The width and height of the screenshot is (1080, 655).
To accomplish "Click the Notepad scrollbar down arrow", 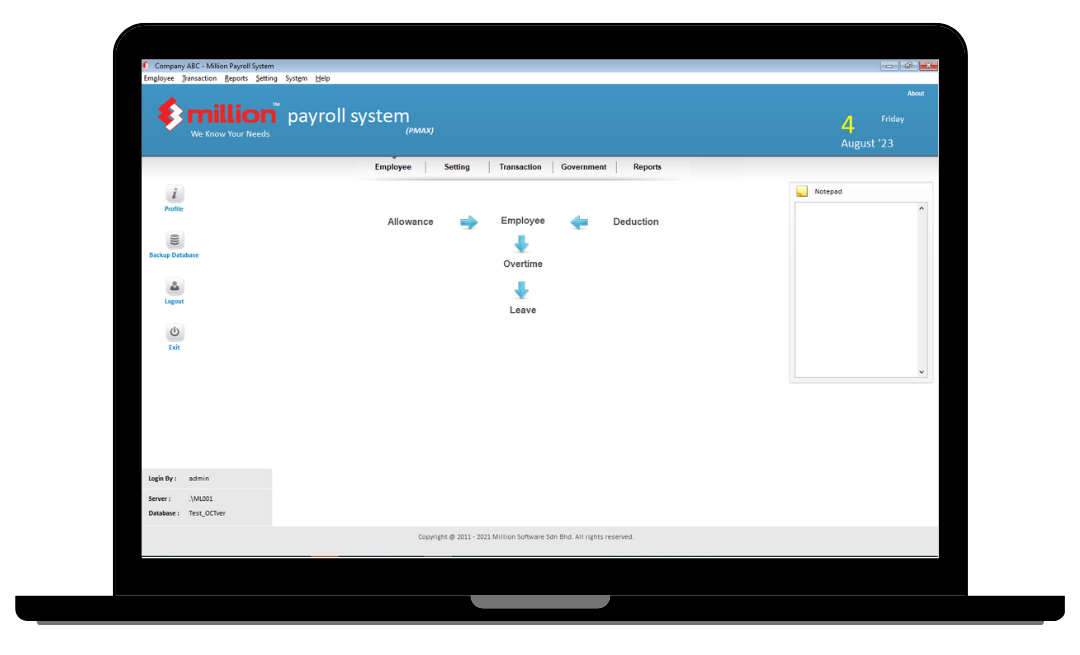I will 922,372.
